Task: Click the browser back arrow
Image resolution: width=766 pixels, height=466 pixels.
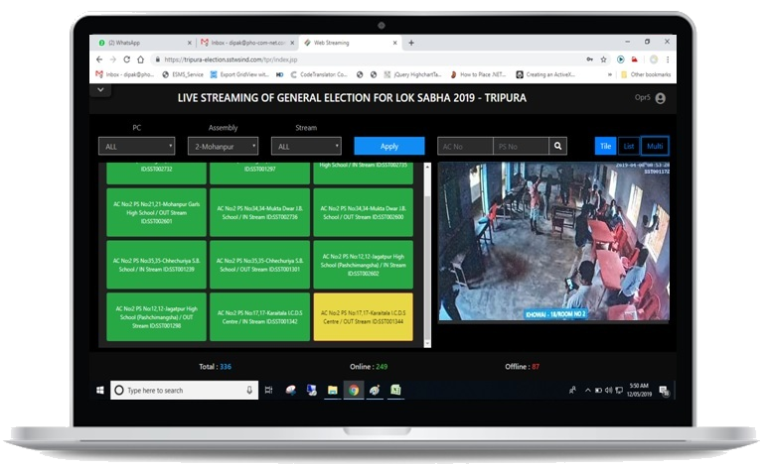Action: (x=101, y=59)
